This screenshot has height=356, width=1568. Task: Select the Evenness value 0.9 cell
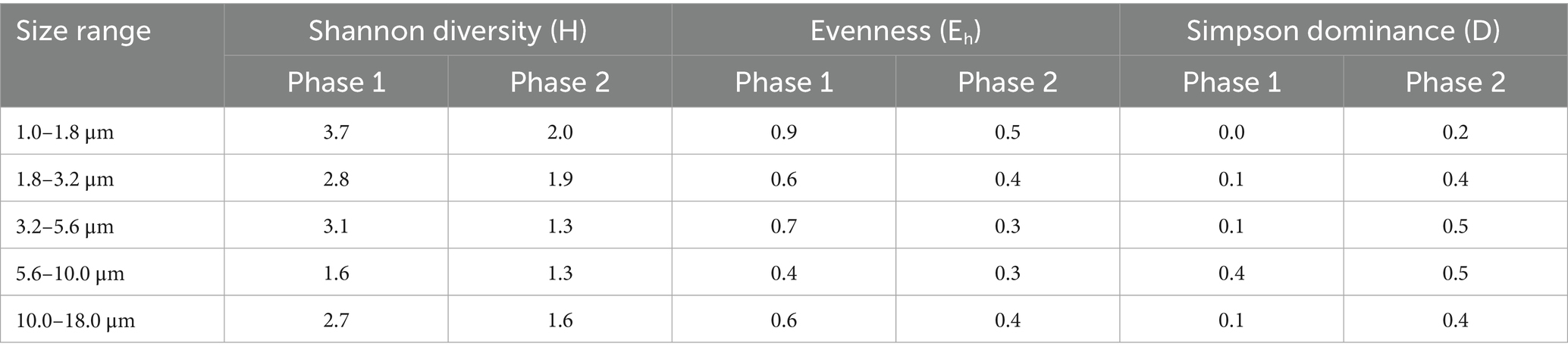point(784,133)
